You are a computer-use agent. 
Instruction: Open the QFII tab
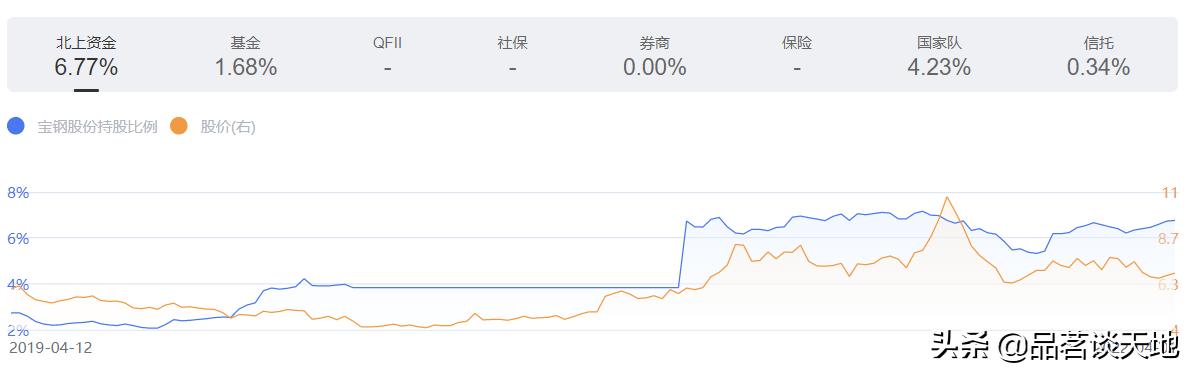(x=387, y=56)
